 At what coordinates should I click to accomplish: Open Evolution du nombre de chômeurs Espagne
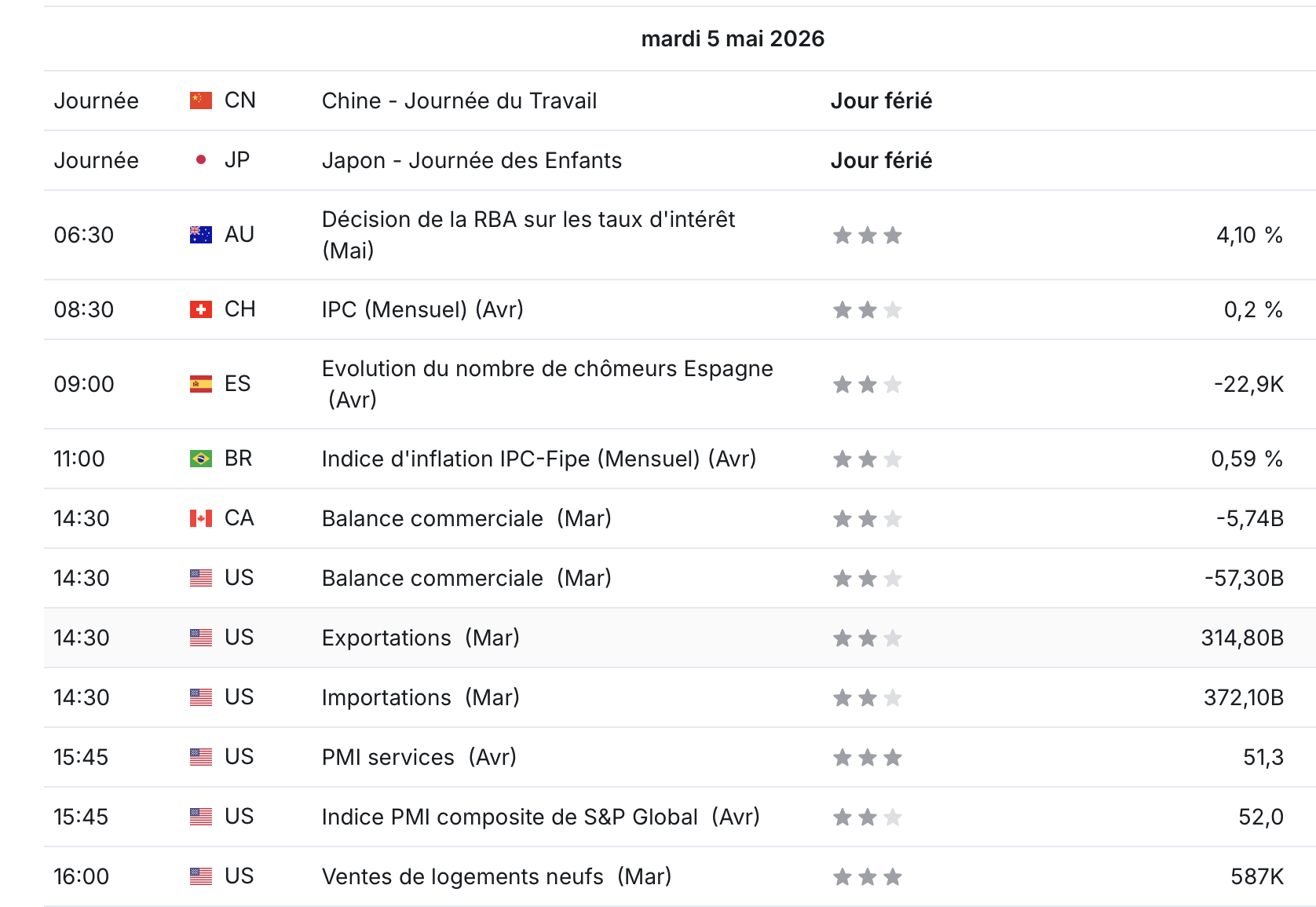pyautogui.click(x=547, y=384)
